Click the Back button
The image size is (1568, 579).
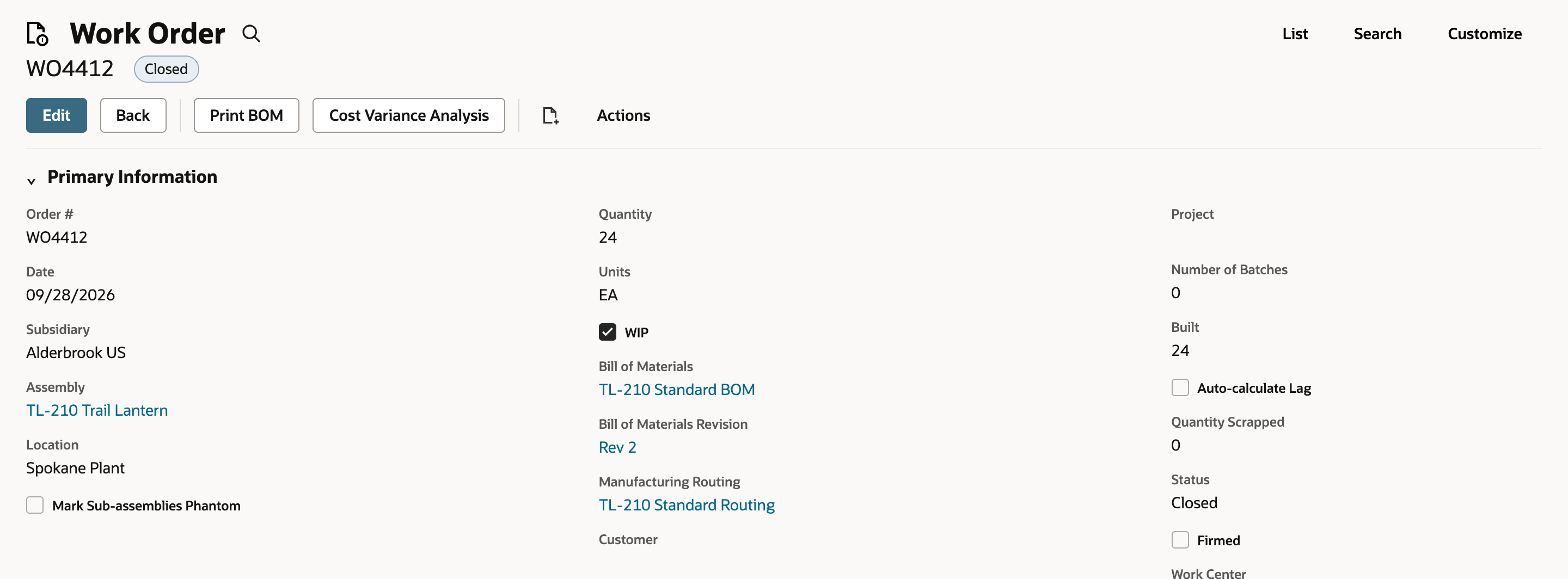tap(133, 115)
